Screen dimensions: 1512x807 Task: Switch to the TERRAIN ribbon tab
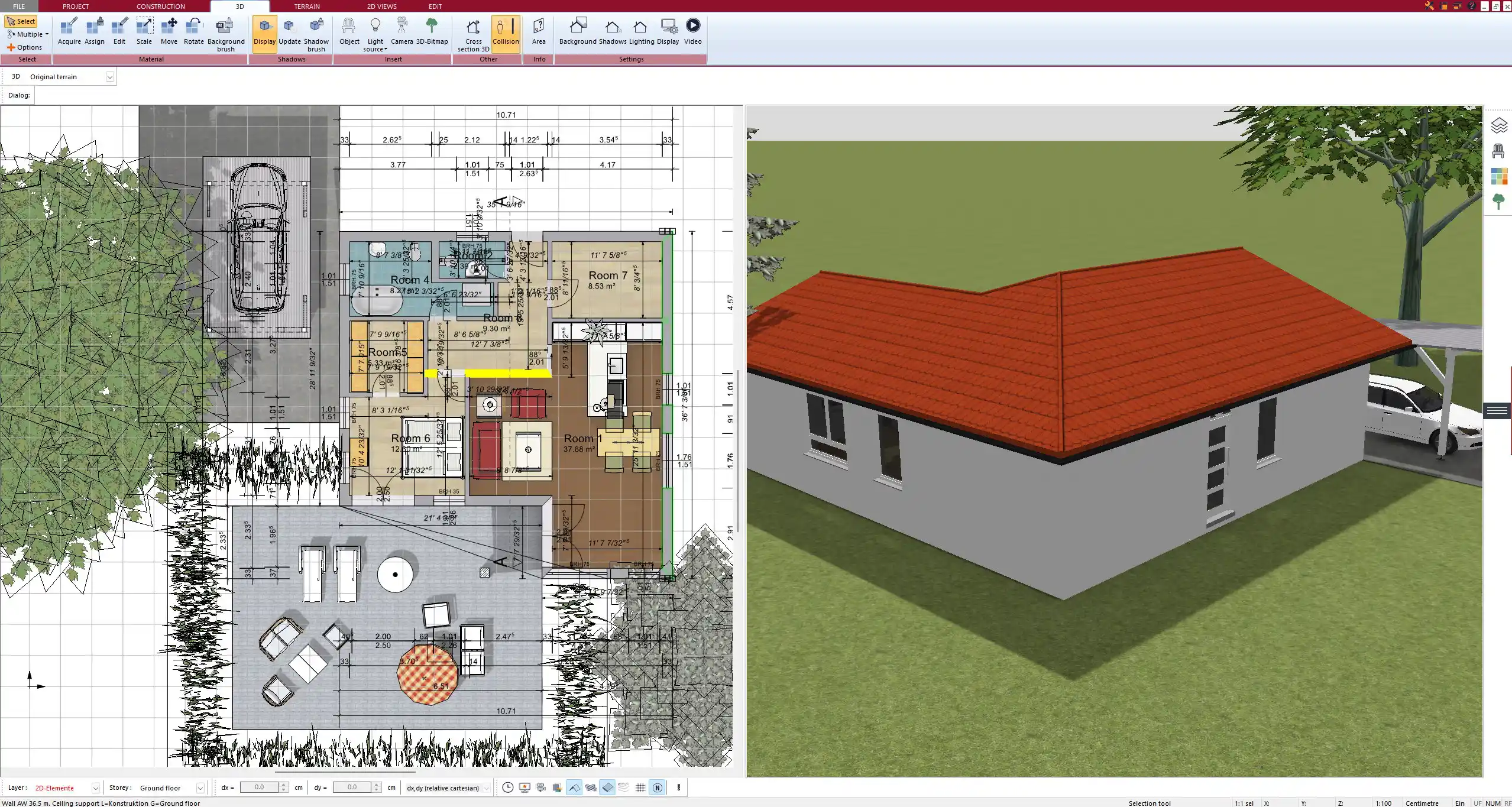point(306,6)
